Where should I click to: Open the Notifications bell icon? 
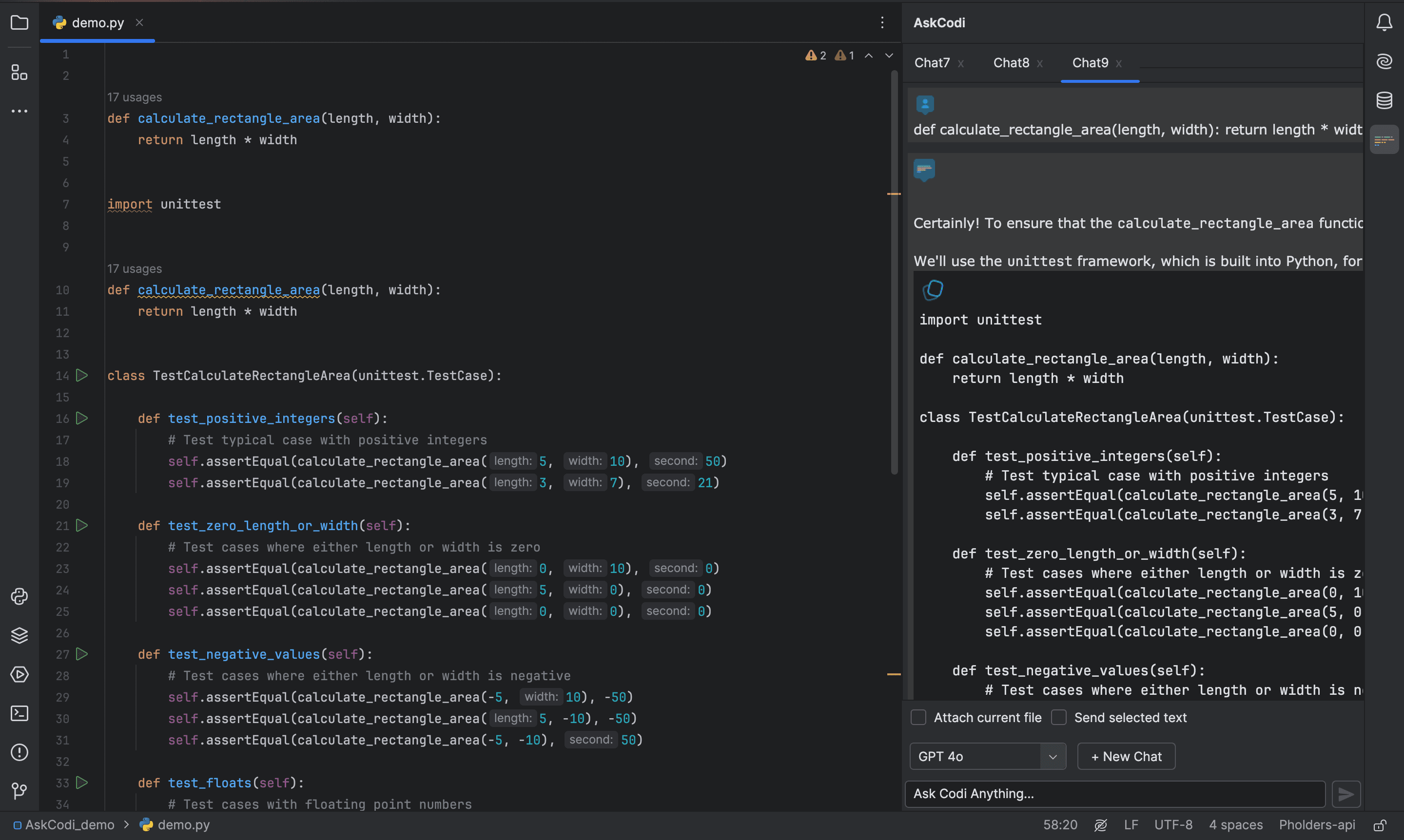[1384, 22]
